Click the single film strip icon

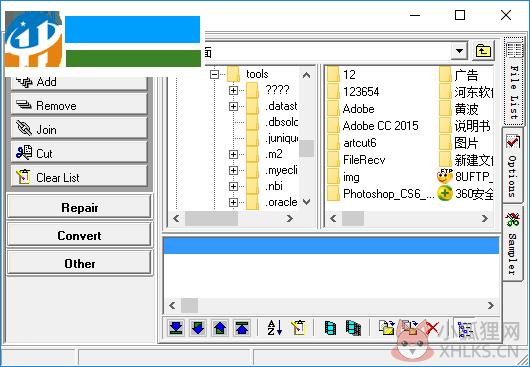[x=330, y=328]
